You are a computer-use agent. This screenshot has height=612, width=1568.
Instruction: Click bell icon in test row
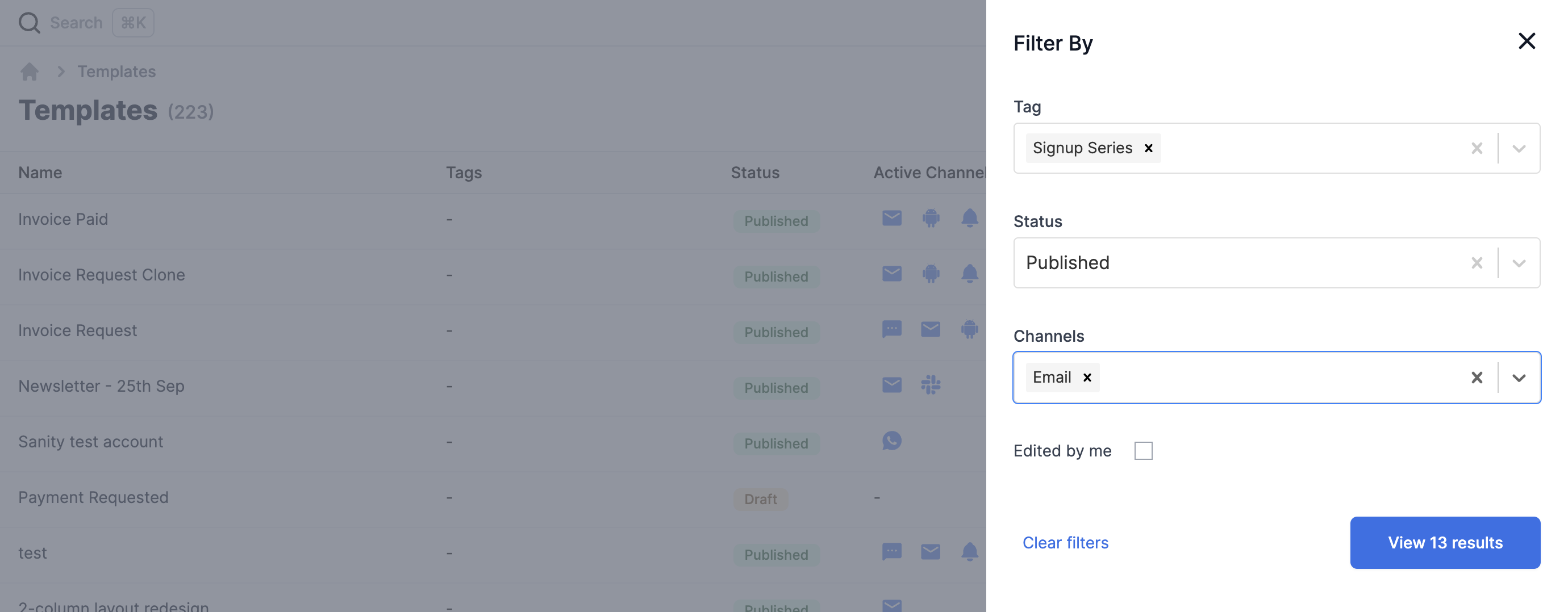pos(969,552)
